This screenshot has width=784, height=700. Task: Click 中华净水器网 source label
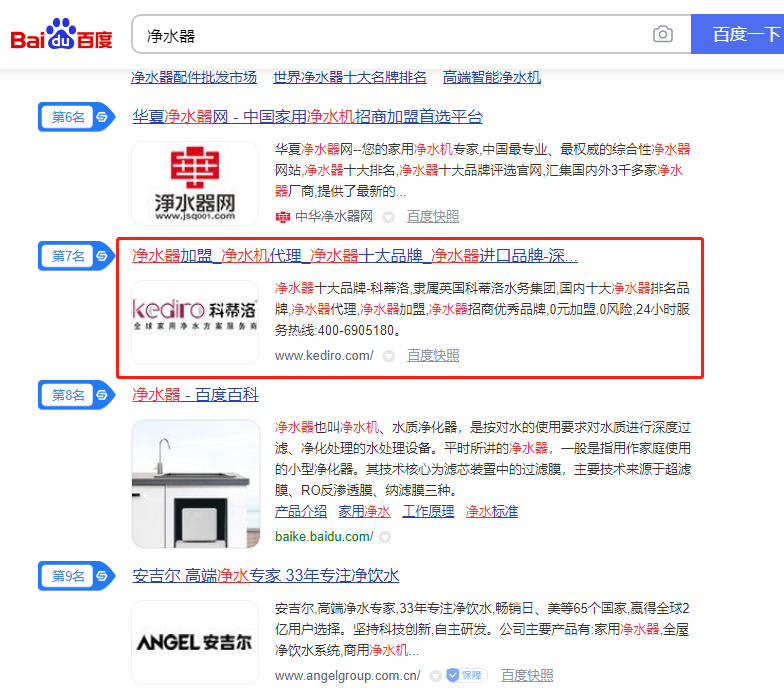(x=334, y=216)
